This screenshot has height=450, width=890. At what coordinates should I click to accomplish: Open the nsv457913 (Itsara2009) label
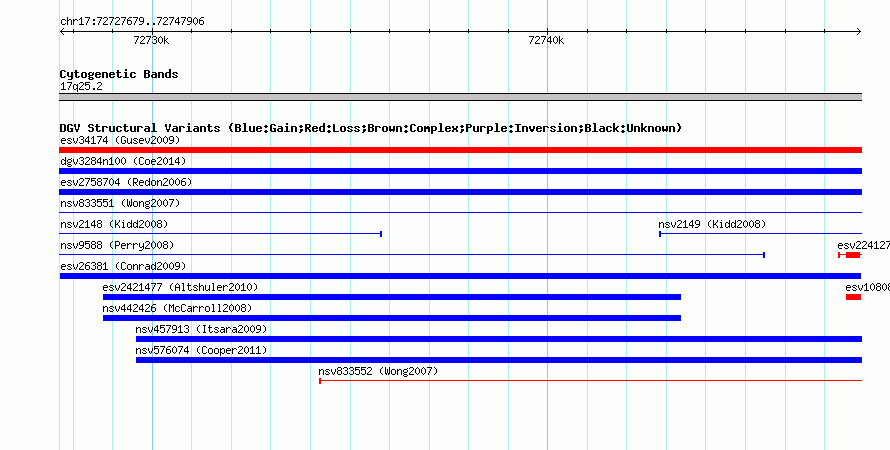[201, 329]
